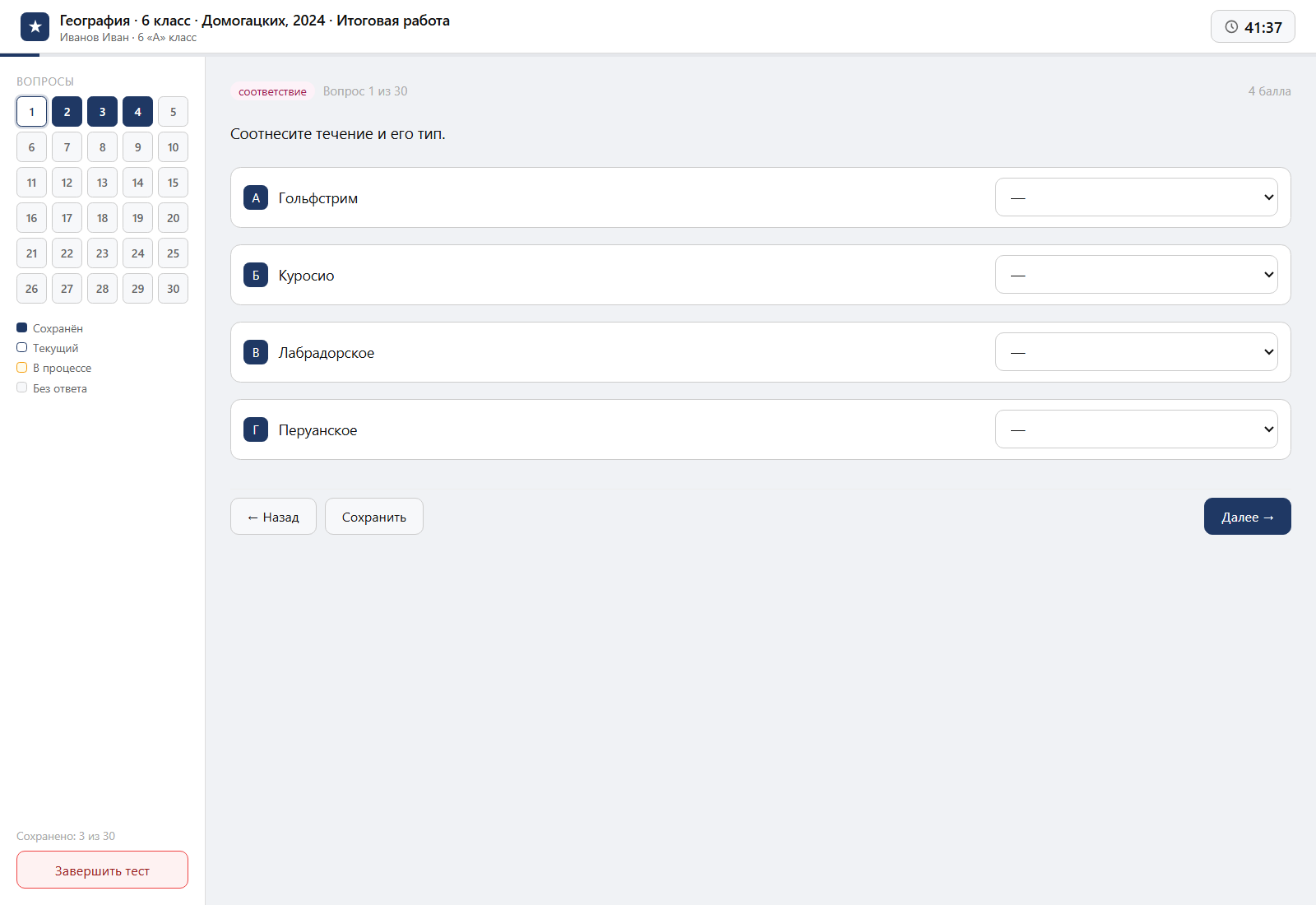Click the timer showing 41:37

(1253, 27)
